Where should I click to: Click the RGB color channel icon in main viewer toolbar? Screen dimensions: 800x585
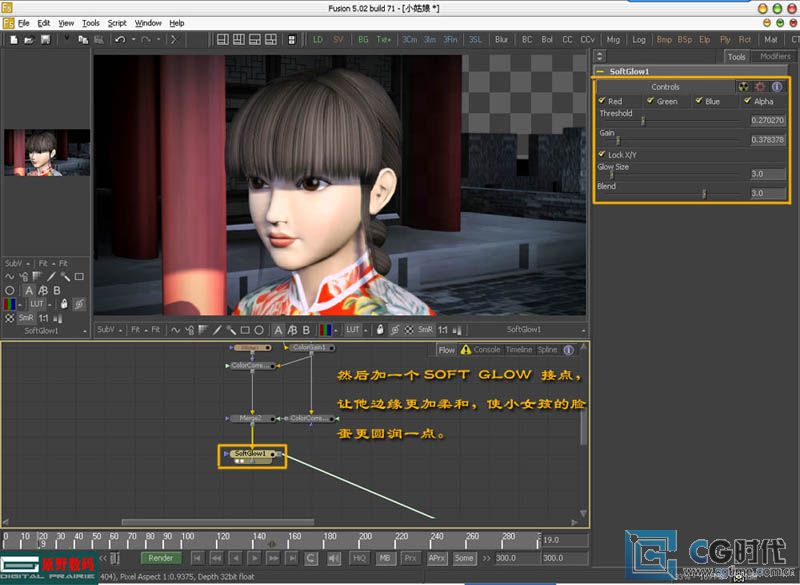pos(325,330)
